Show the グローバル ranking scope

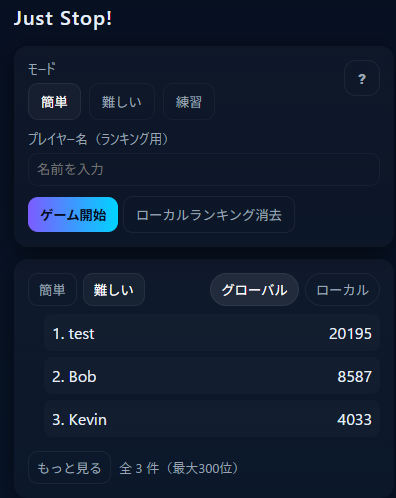[x=254, y=290]
